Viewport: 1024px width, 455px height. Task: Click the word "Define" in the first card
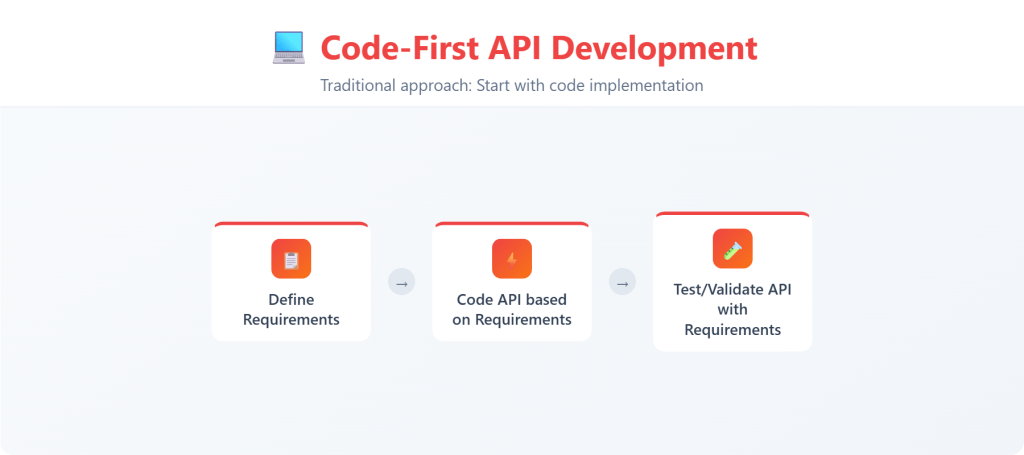pyautogui.click(x=291, y=299)
